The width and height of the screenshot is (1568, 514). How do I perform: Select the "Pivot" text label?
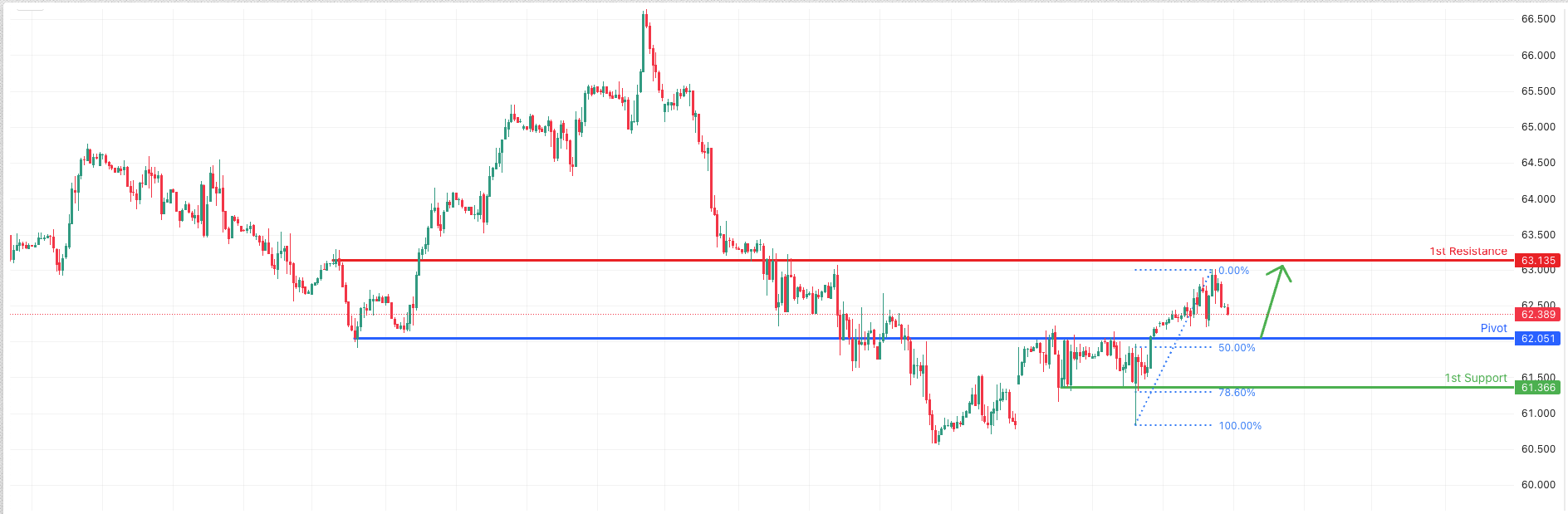1493,328
